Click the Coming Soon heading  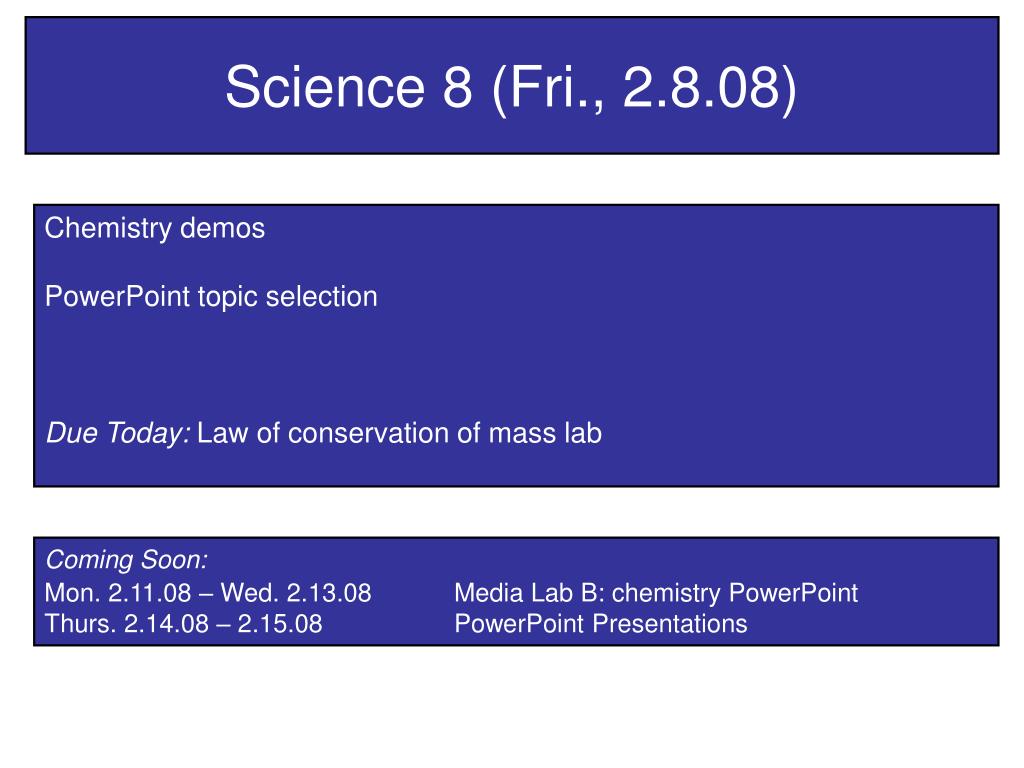point(127,560)
